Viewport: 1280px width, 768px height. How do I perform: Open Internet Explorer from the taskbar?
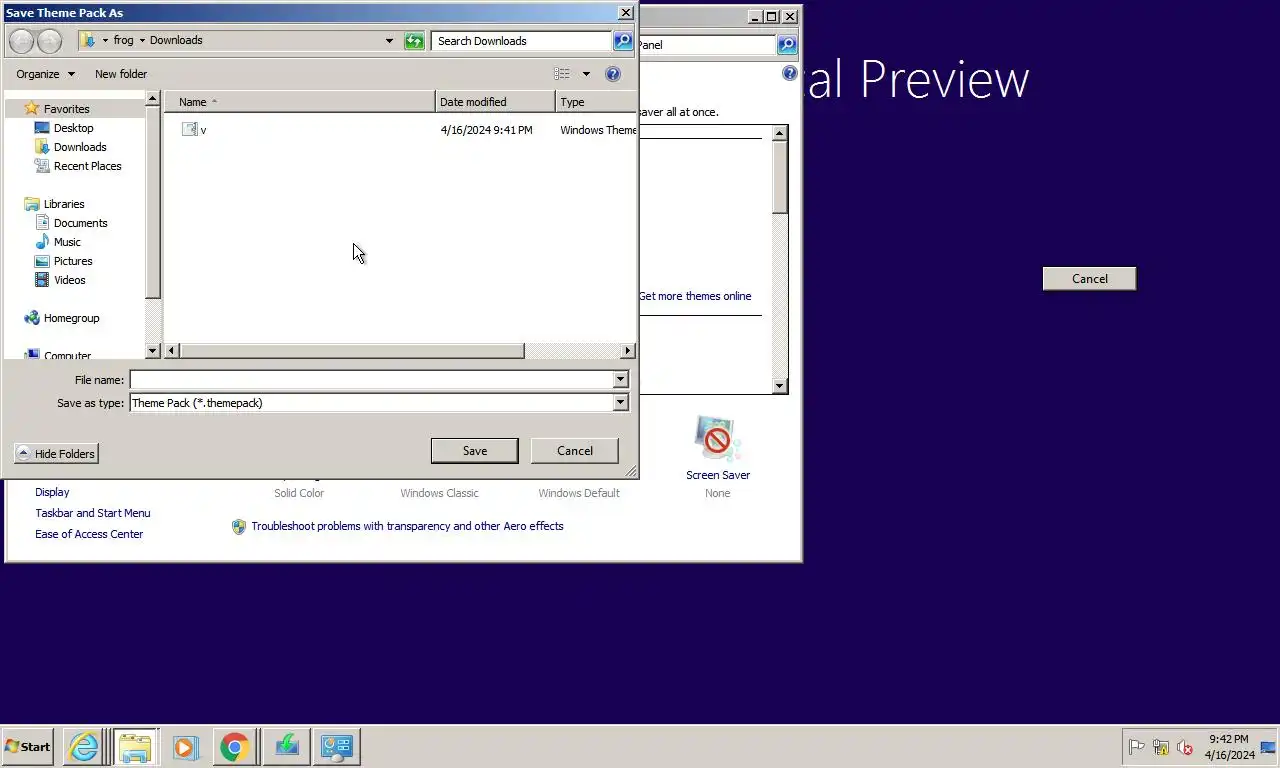coord(84,747)
